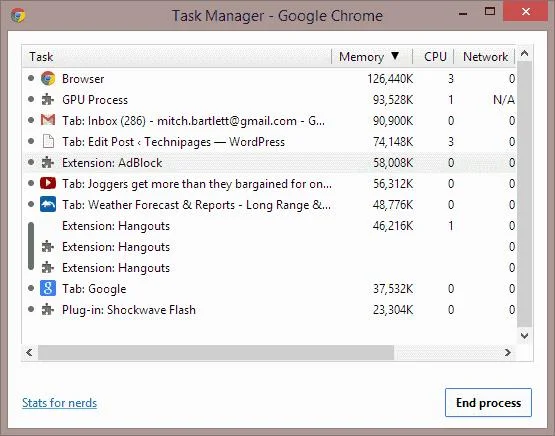Click the 126,440K memory value
Image resolution: width=555 pixels, height=436 pixels.
coord(390,79)
